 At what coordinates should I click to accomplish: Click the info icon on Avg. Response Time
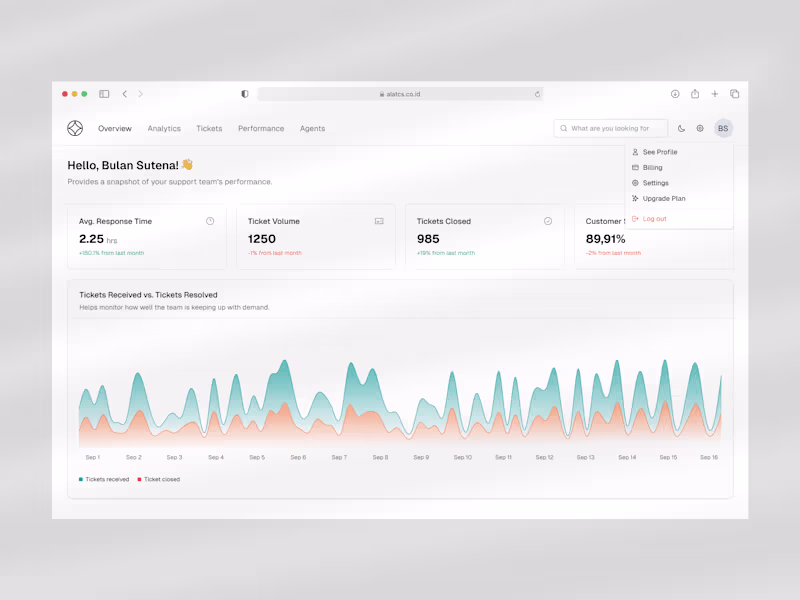(210, 221)
